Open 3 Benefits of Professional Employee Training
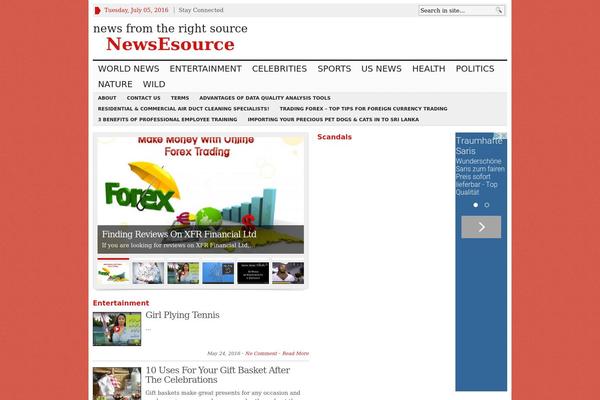This screenshot has width=600, height=400. (x=168, y=119)
